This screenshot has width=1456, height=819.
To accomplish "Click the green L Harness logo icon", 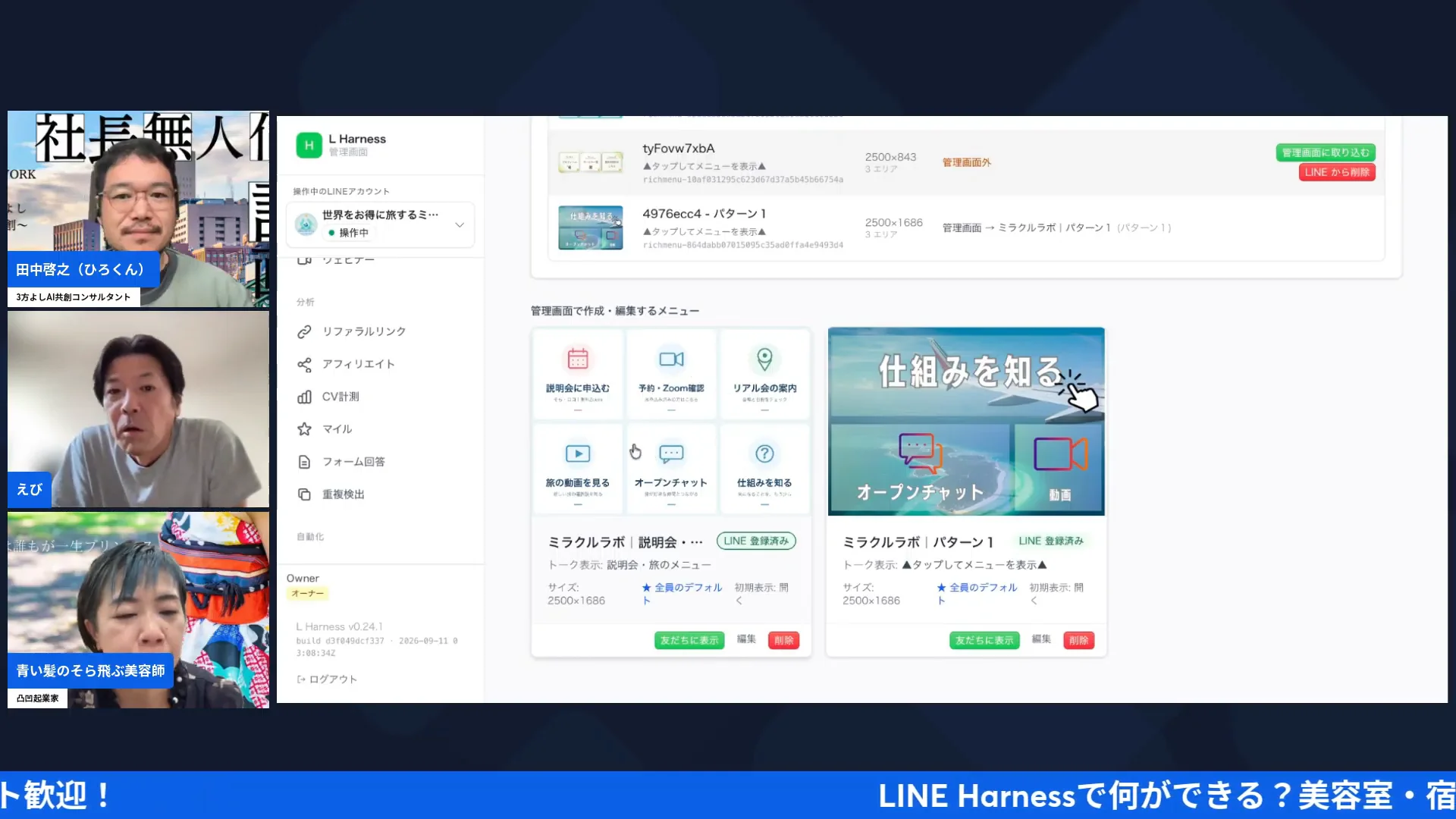I will tap(309, 145).
